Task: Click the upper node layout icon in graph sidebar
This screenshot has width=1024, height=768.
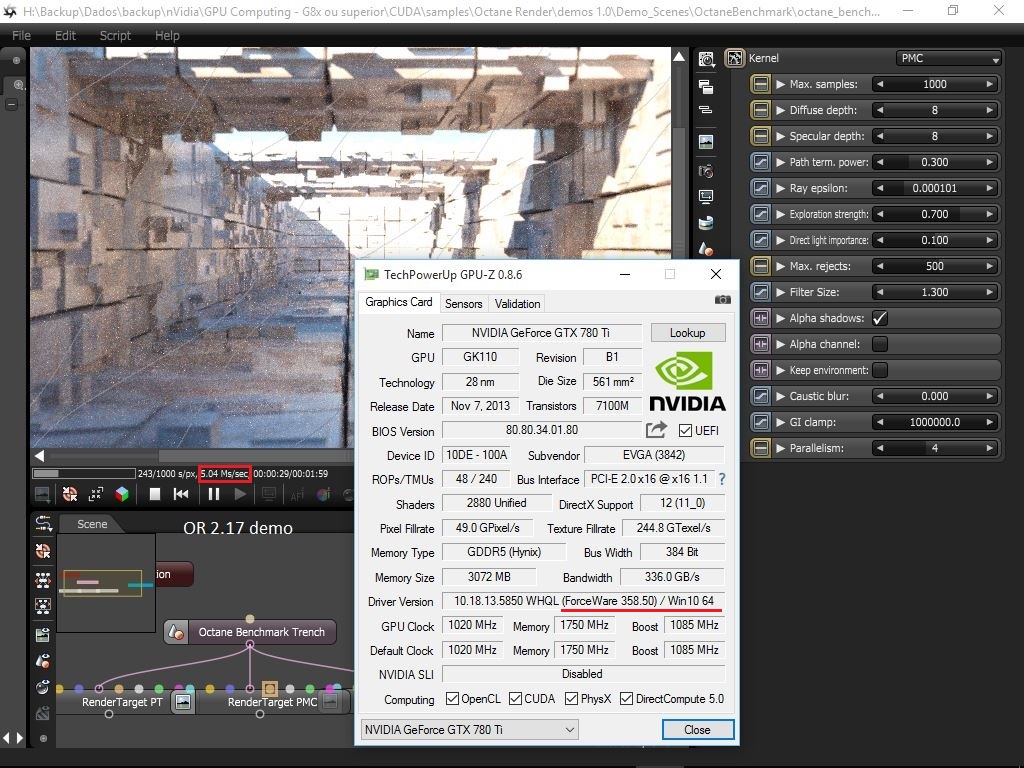Action: (43, 580)
